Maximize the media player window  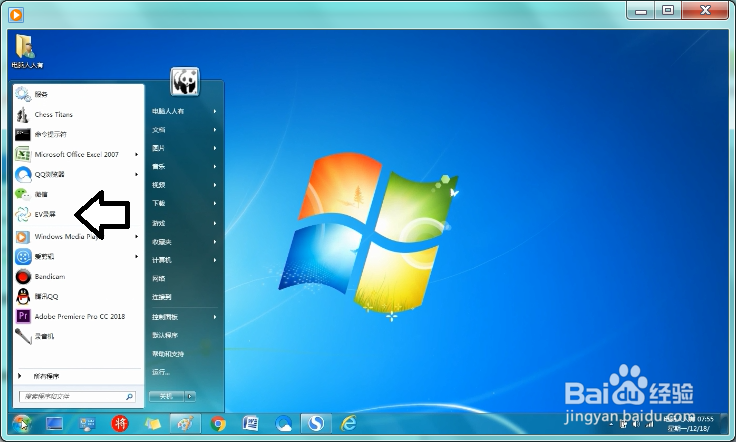coord(667,10)
